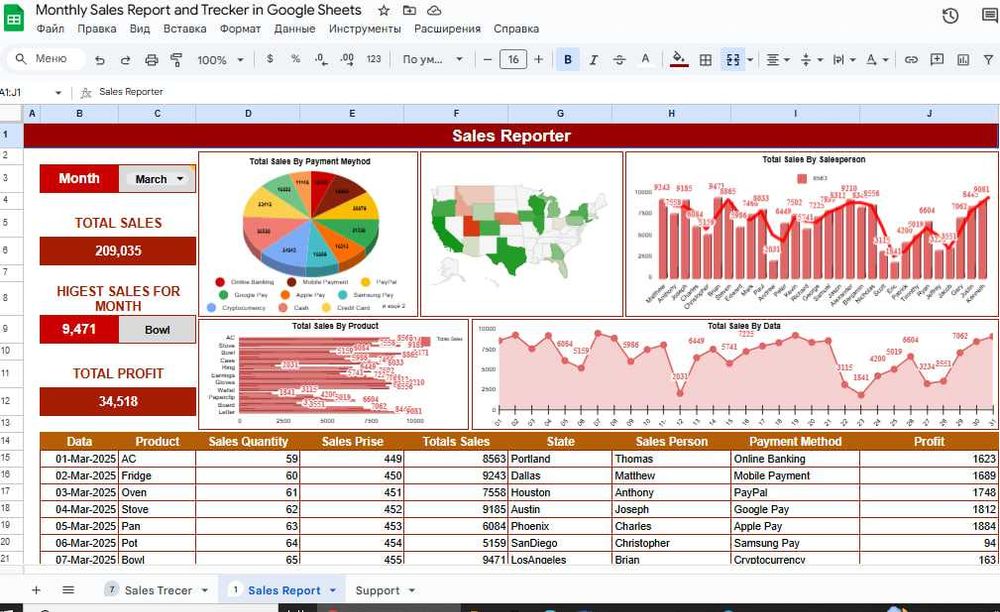The height and width of the screenshot is (612, 1000).
Task: Decrease font size with minus
Action: point(487,59)
